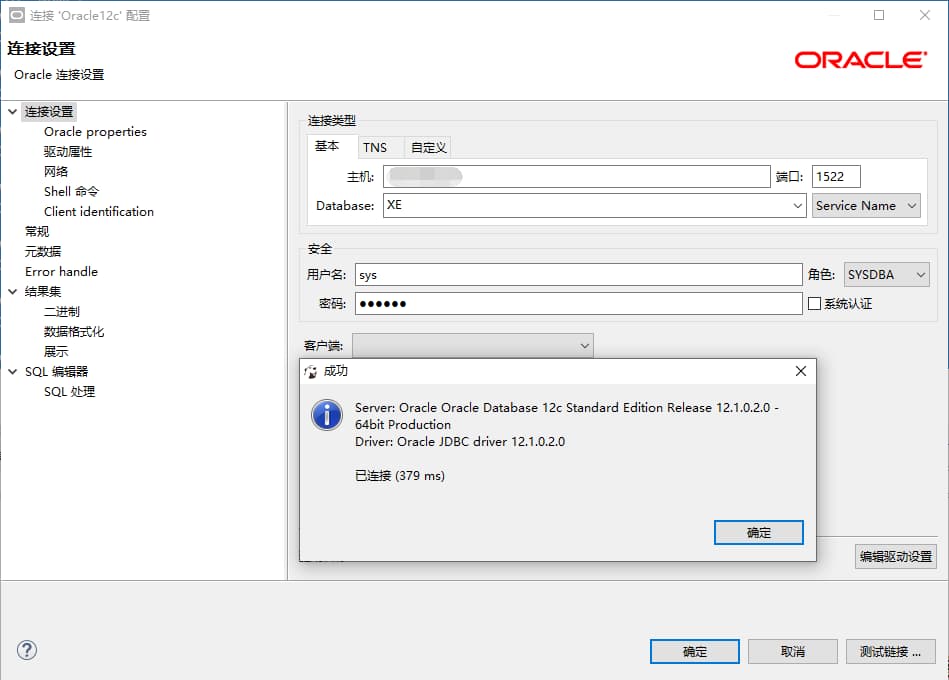Image resolution: width=949 pixels, height=680 pixels.
Task: Close the connection configuration window
Action: pos(924,15)
